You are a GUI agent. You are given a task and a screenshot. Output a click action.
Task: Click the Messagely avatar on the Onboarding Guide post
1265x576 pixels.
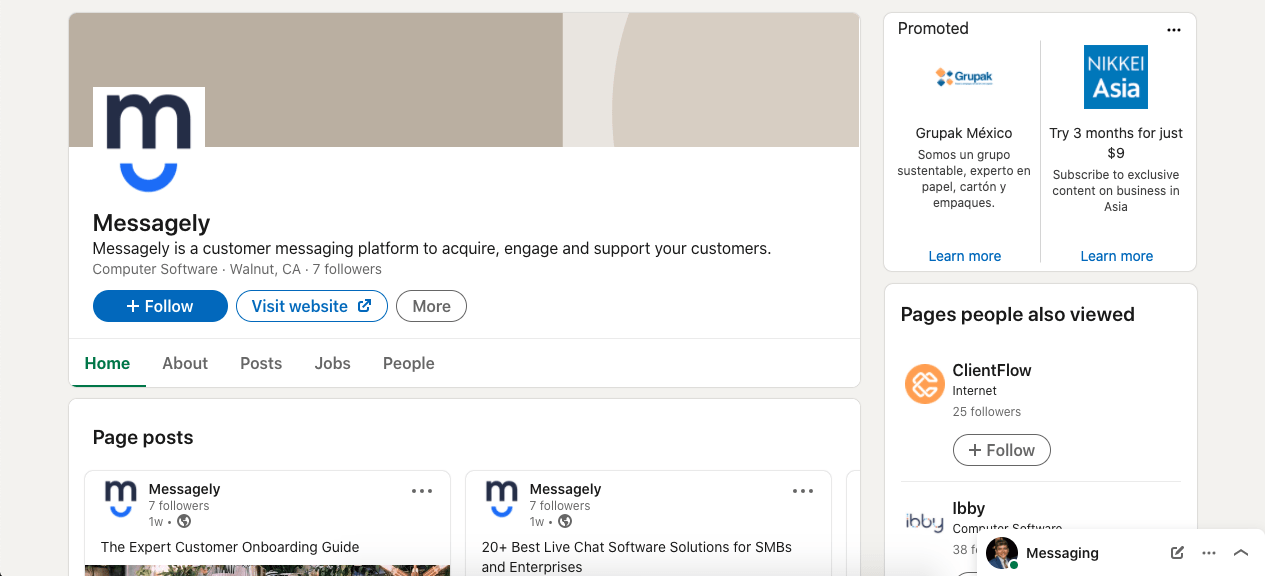[x=120, y=499]
